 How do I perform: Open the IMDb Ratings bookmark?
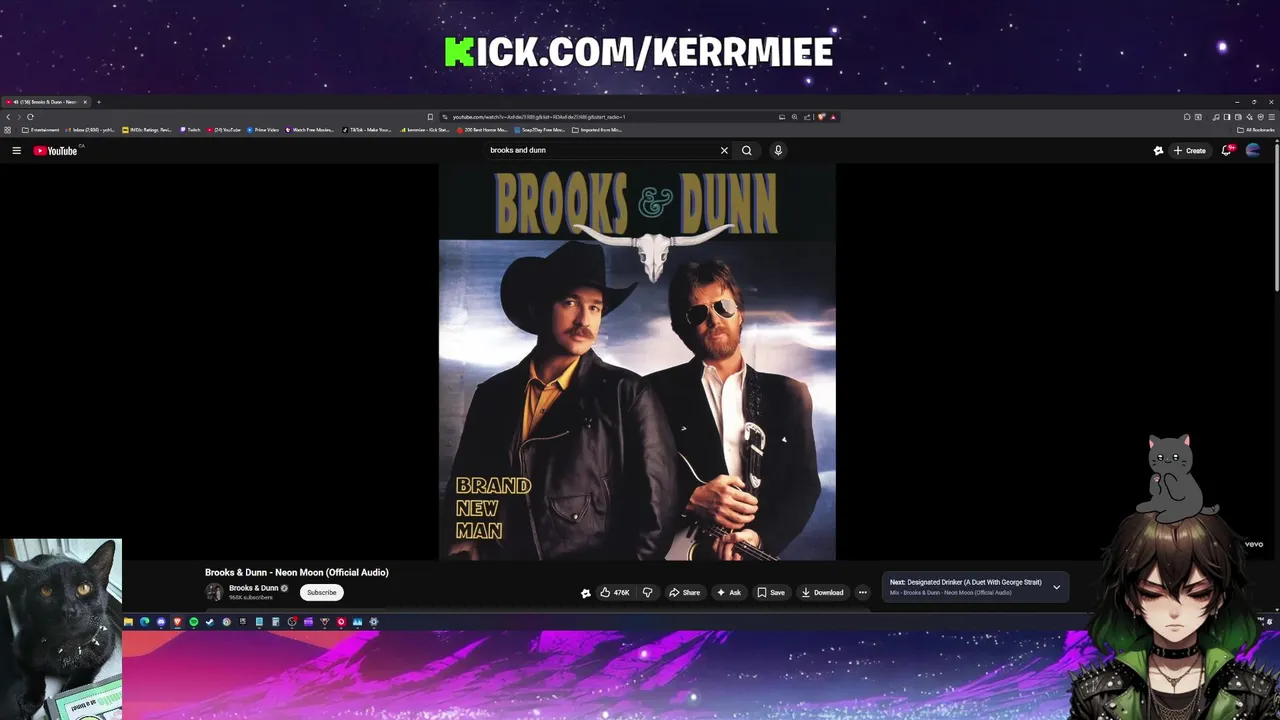(x=147, y=130)
